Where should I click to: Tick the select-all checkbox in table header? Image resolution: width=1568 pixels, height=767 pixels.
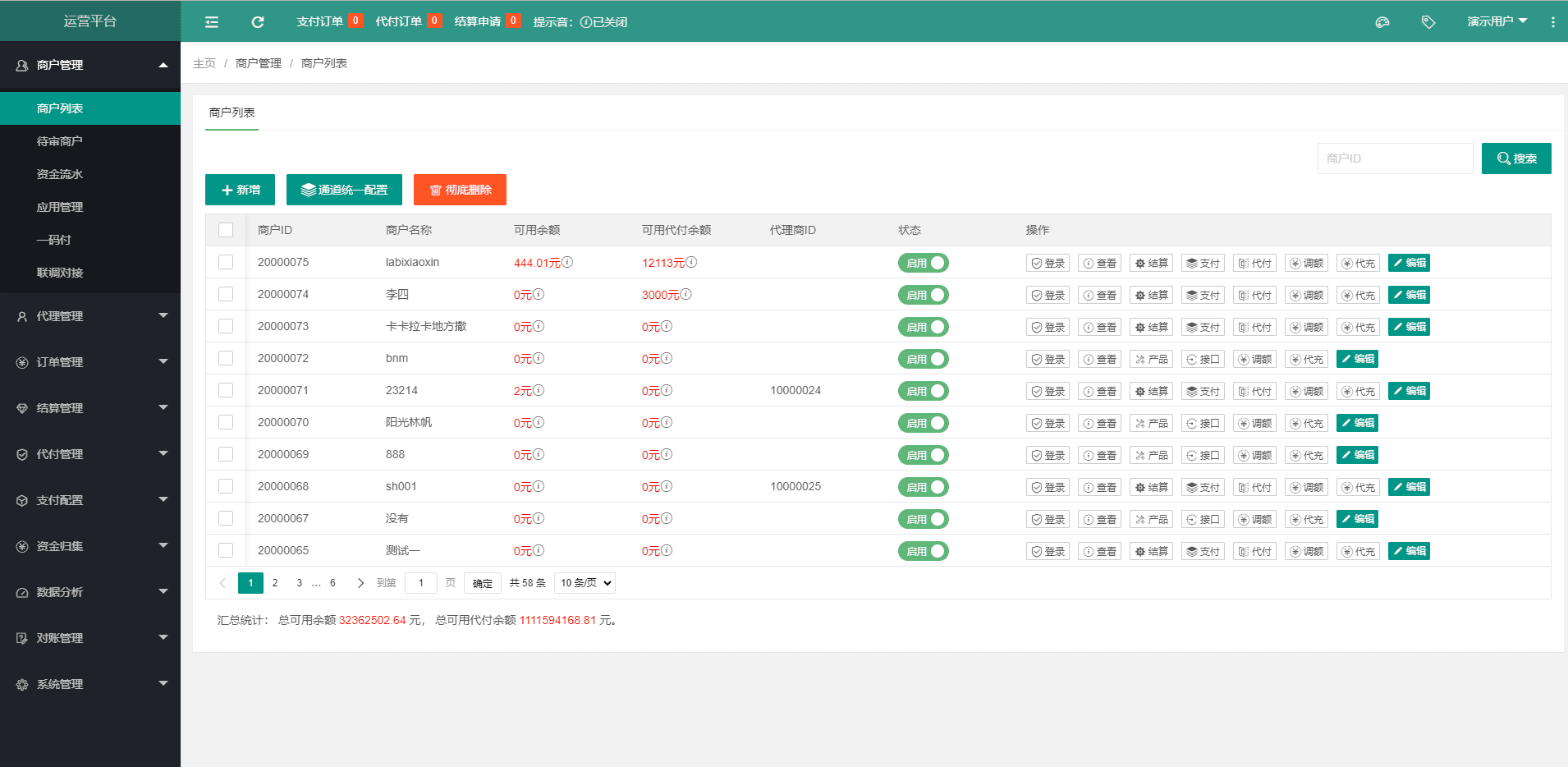226,230
